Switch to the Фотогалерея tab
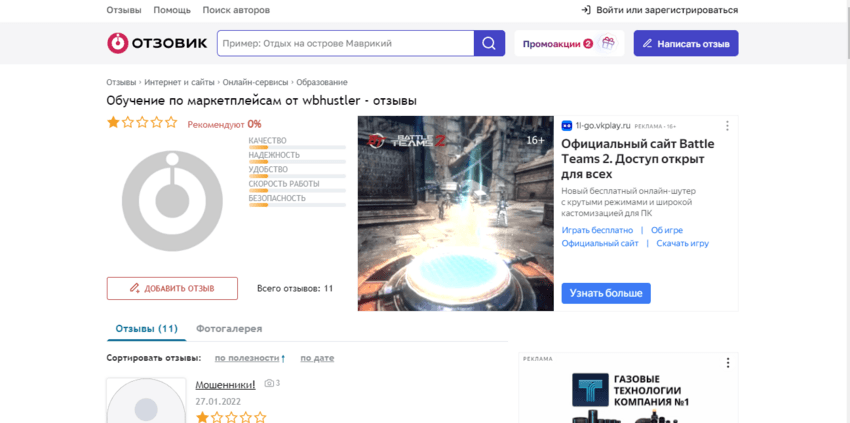This screenshot has width=850, height=423. (x=229, y=329)
